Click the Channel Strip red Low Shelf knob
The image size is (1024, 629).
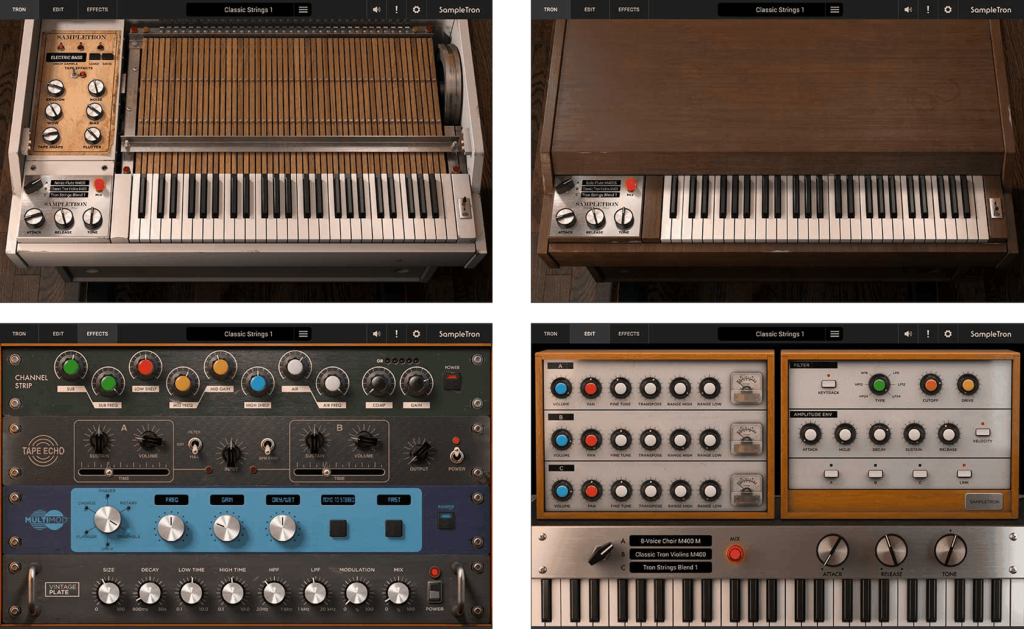[x=145, y=367]
